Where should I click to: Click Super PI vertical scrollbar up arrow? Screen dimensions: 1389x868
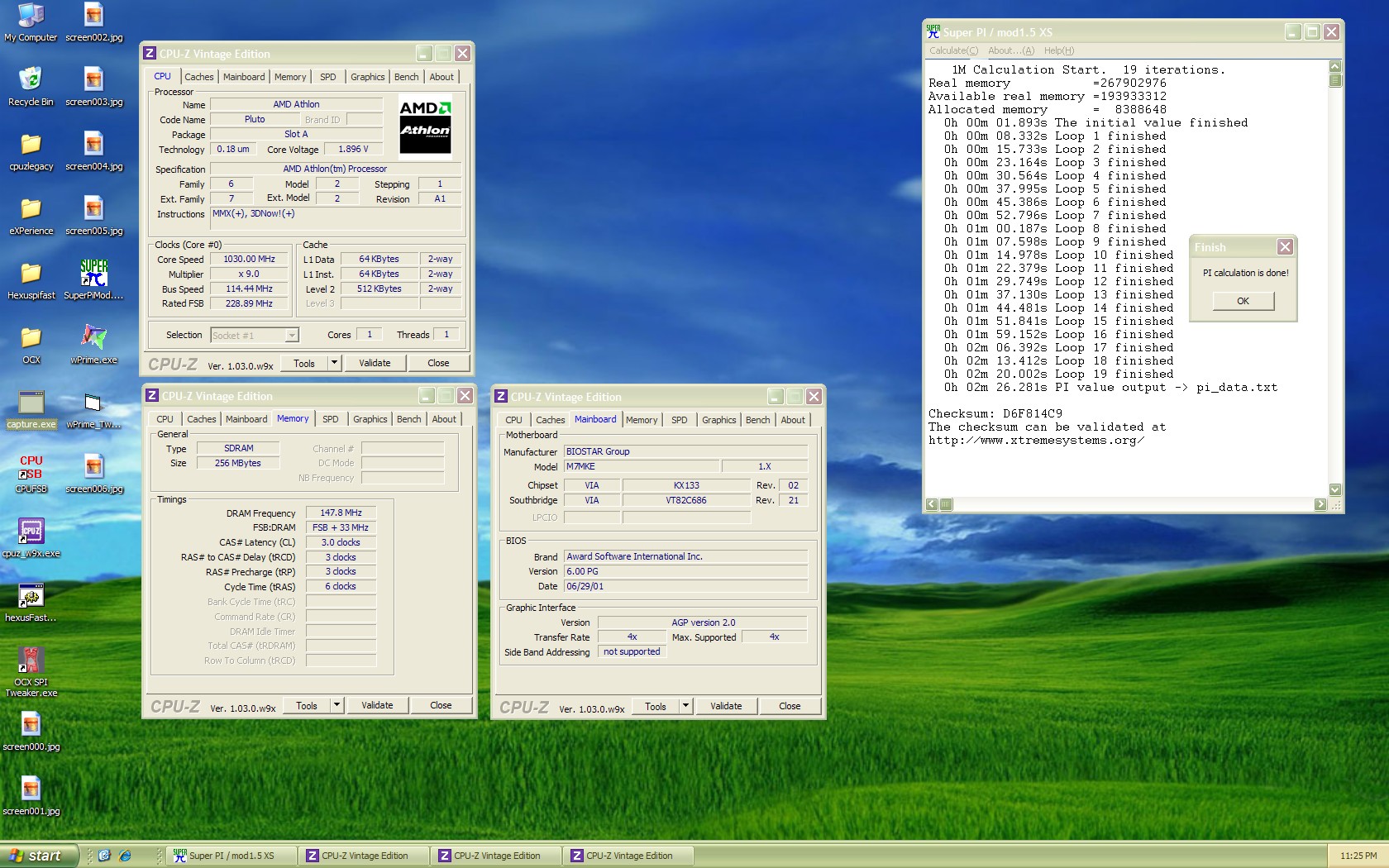click(1335, 66)
